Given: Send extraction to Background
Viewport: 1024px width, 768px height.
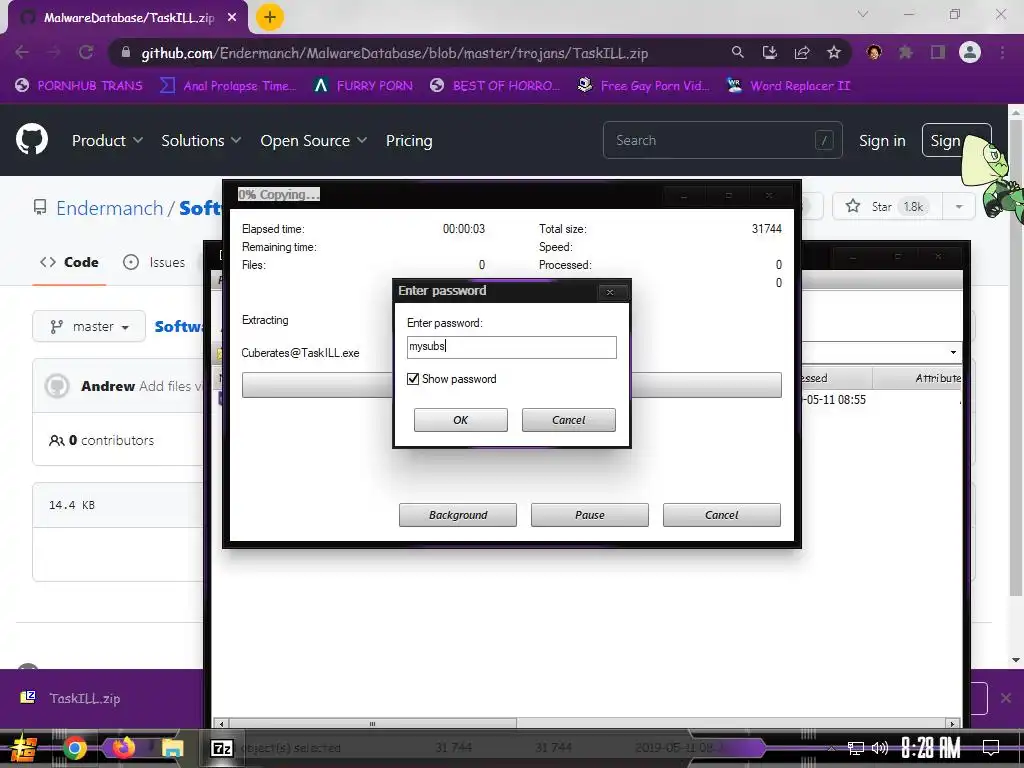Looking at the screenshot, I should (x=458, y=515).
